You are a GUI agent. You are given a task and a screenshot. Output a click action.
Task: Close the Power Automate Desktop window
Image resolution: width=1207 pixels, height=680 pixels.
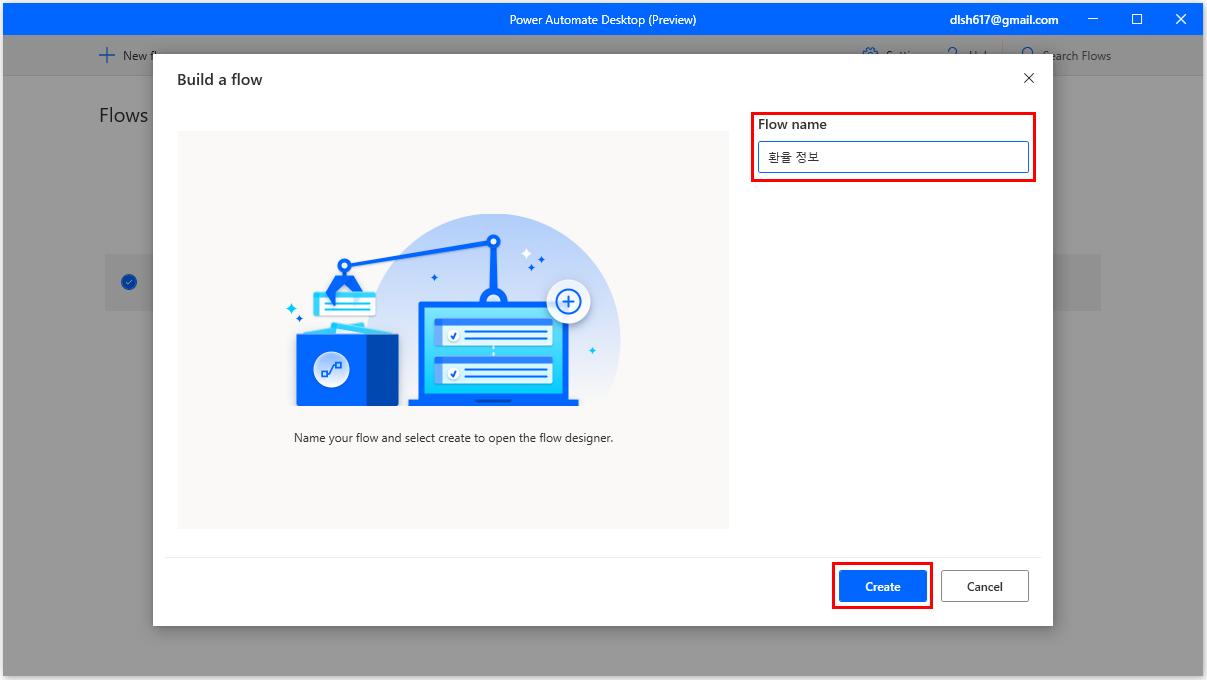click(x=1181, y=19)
